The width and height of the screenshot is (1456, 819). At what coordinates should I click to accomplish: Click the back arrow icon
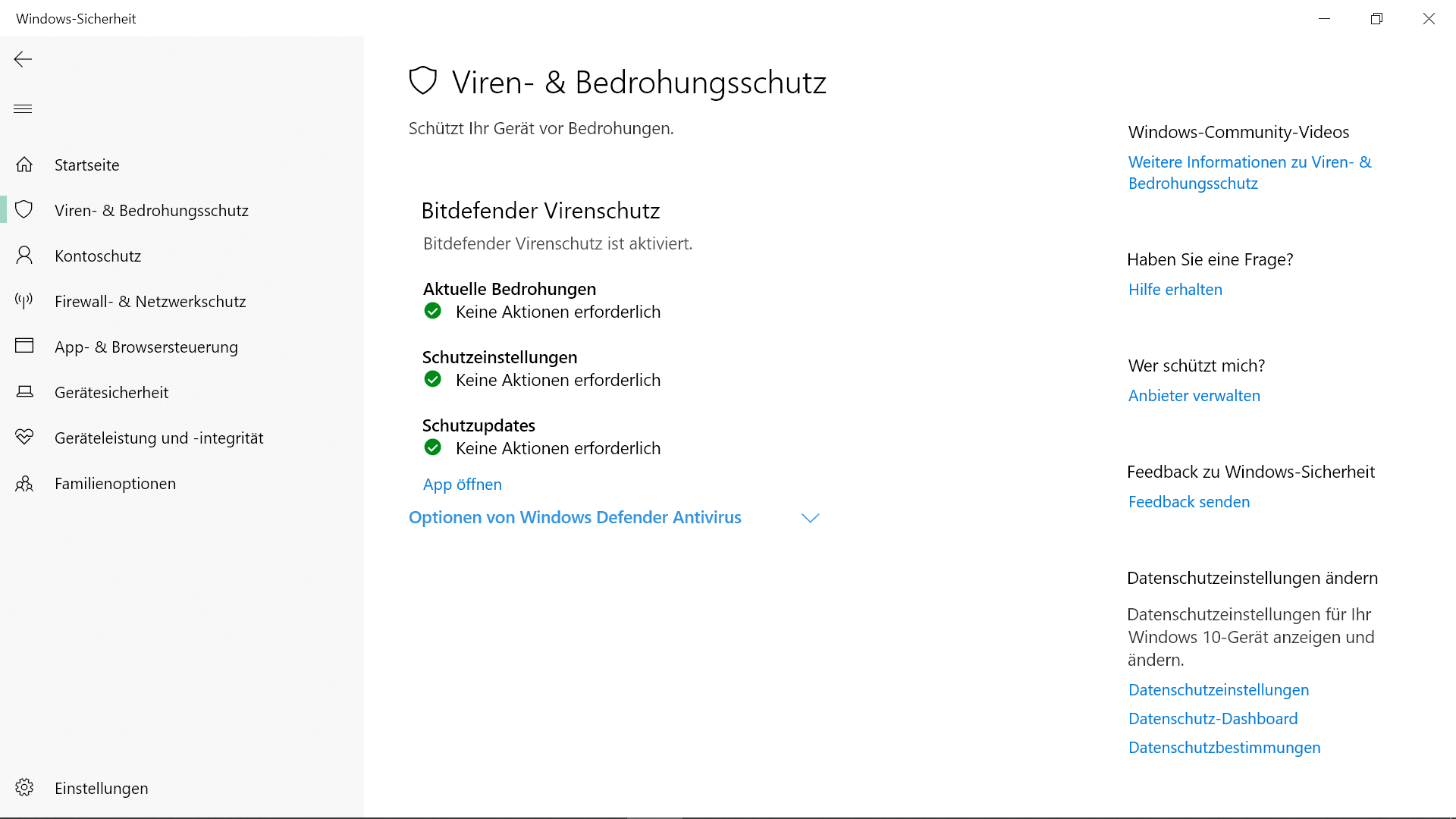point(23,59)
